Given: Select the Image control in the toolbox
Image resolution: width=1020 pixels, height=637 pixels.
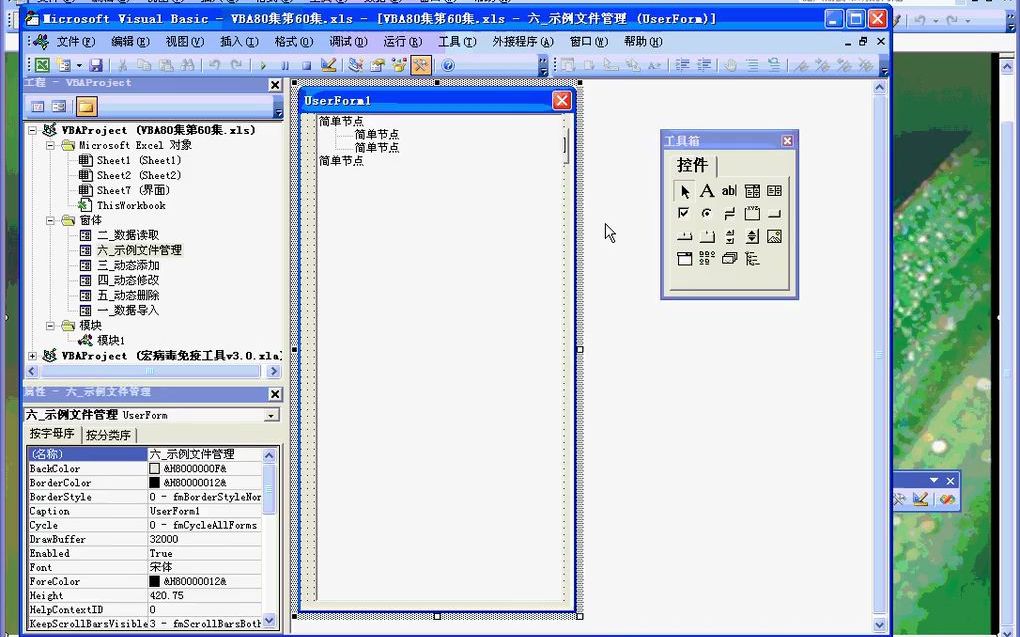Looking at the screenshot, I should point(773,236).
